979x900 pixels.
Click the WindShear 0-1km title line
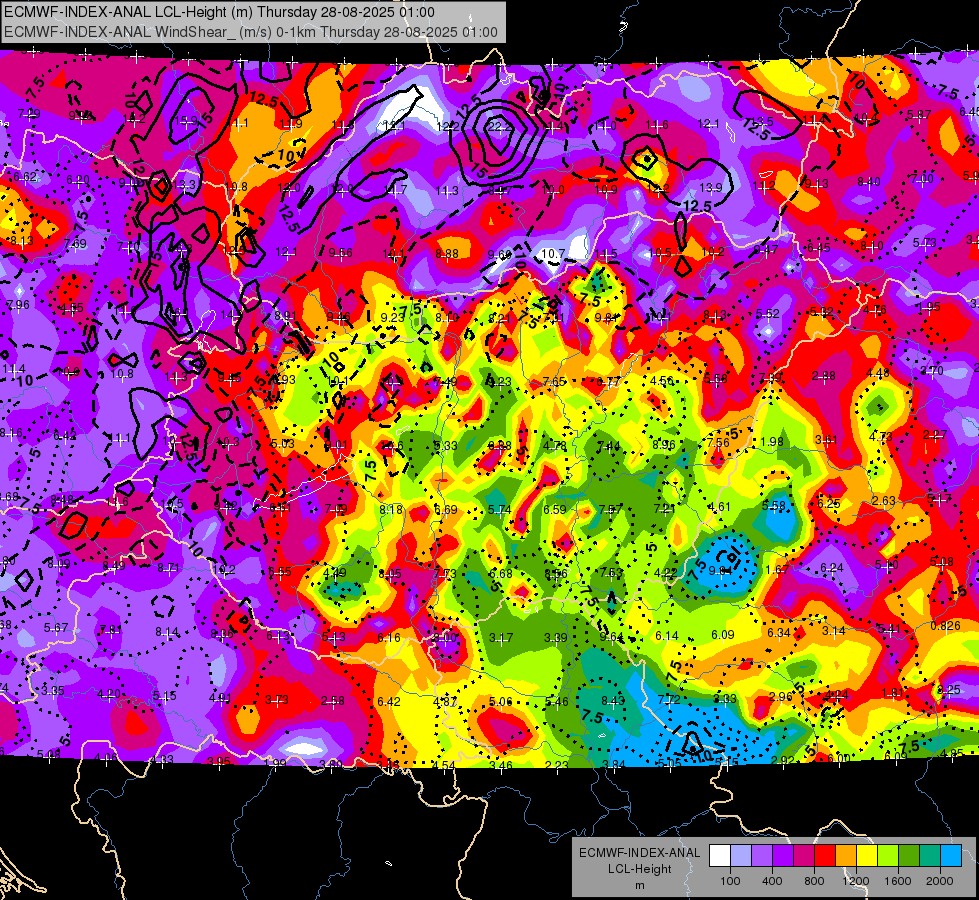point(251,32)
